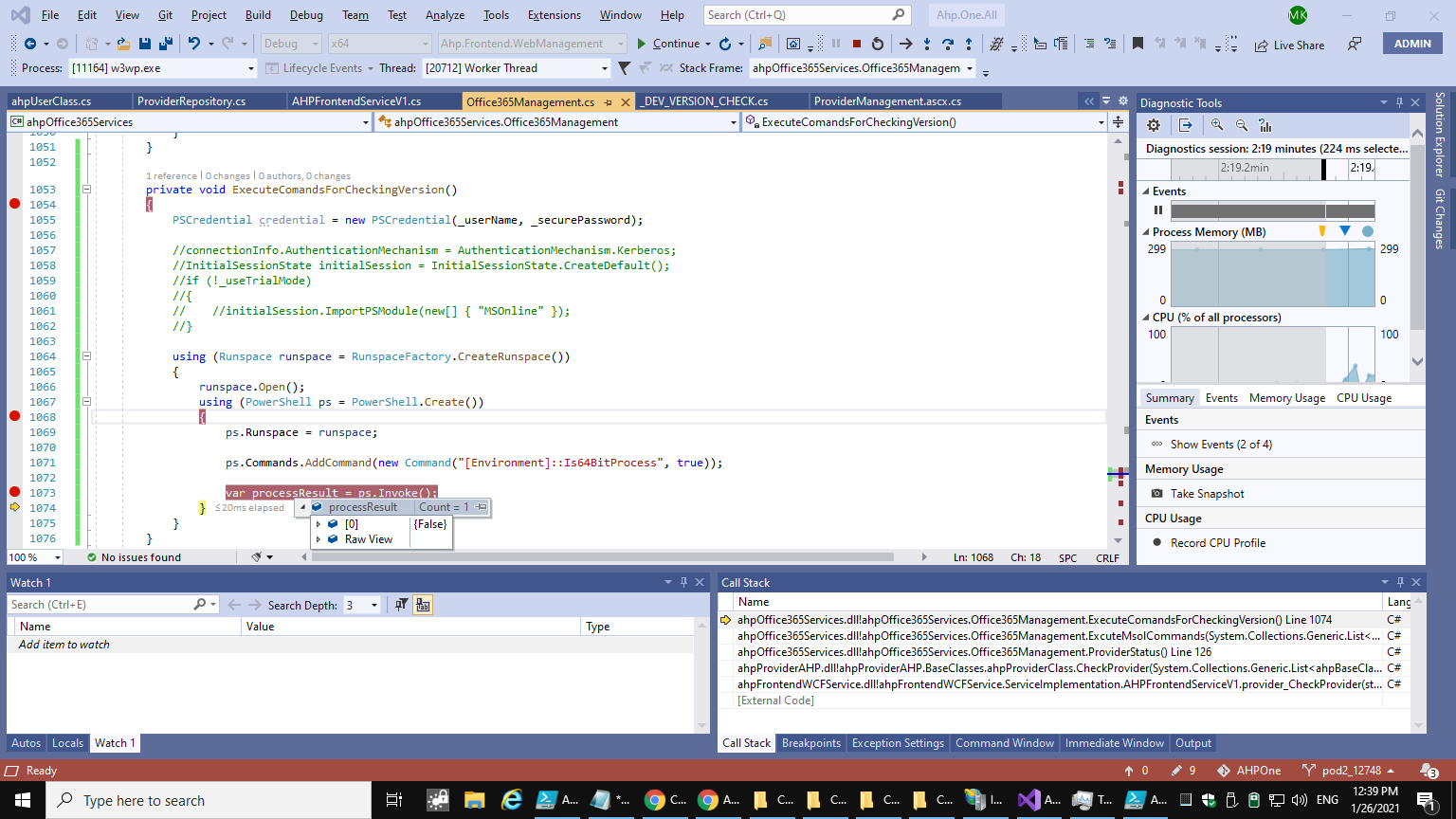Expand the [0] item in processResult datatip
The width and height of the screenshot is (1456, 819).
(319, 524)
